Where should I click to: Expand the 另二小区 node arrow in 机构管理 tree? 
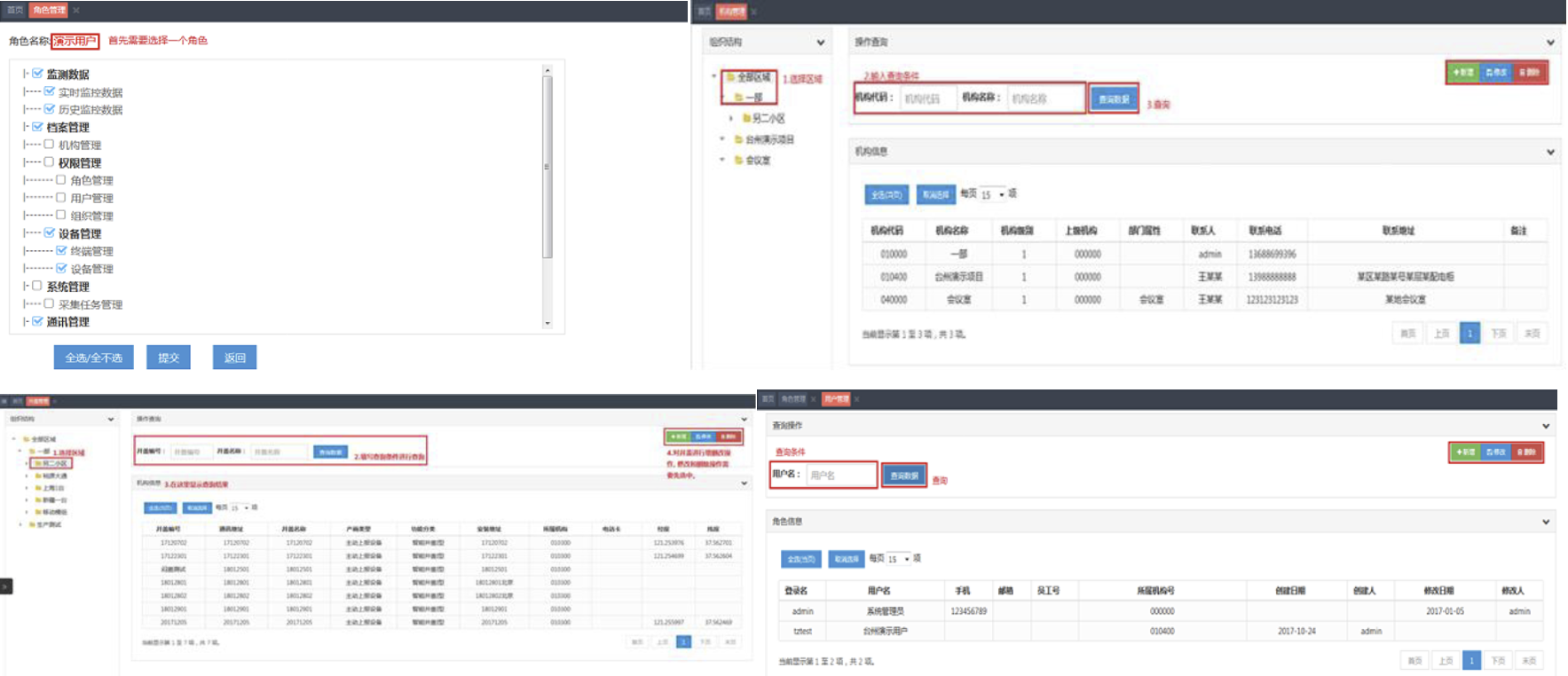pyautogui.click(x=731, y=118)
